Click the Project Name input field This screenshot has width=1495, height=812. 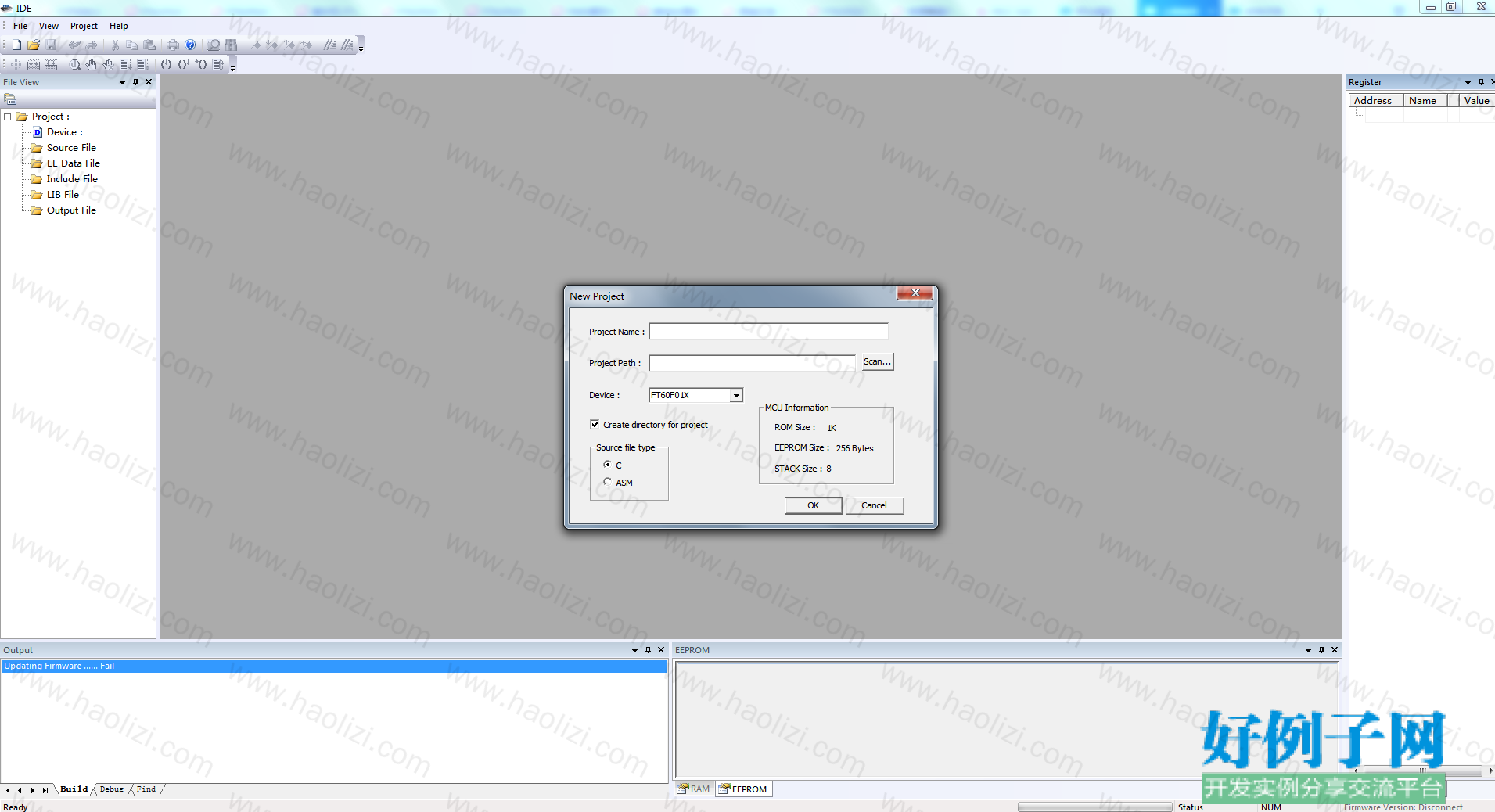click(768, 332)
